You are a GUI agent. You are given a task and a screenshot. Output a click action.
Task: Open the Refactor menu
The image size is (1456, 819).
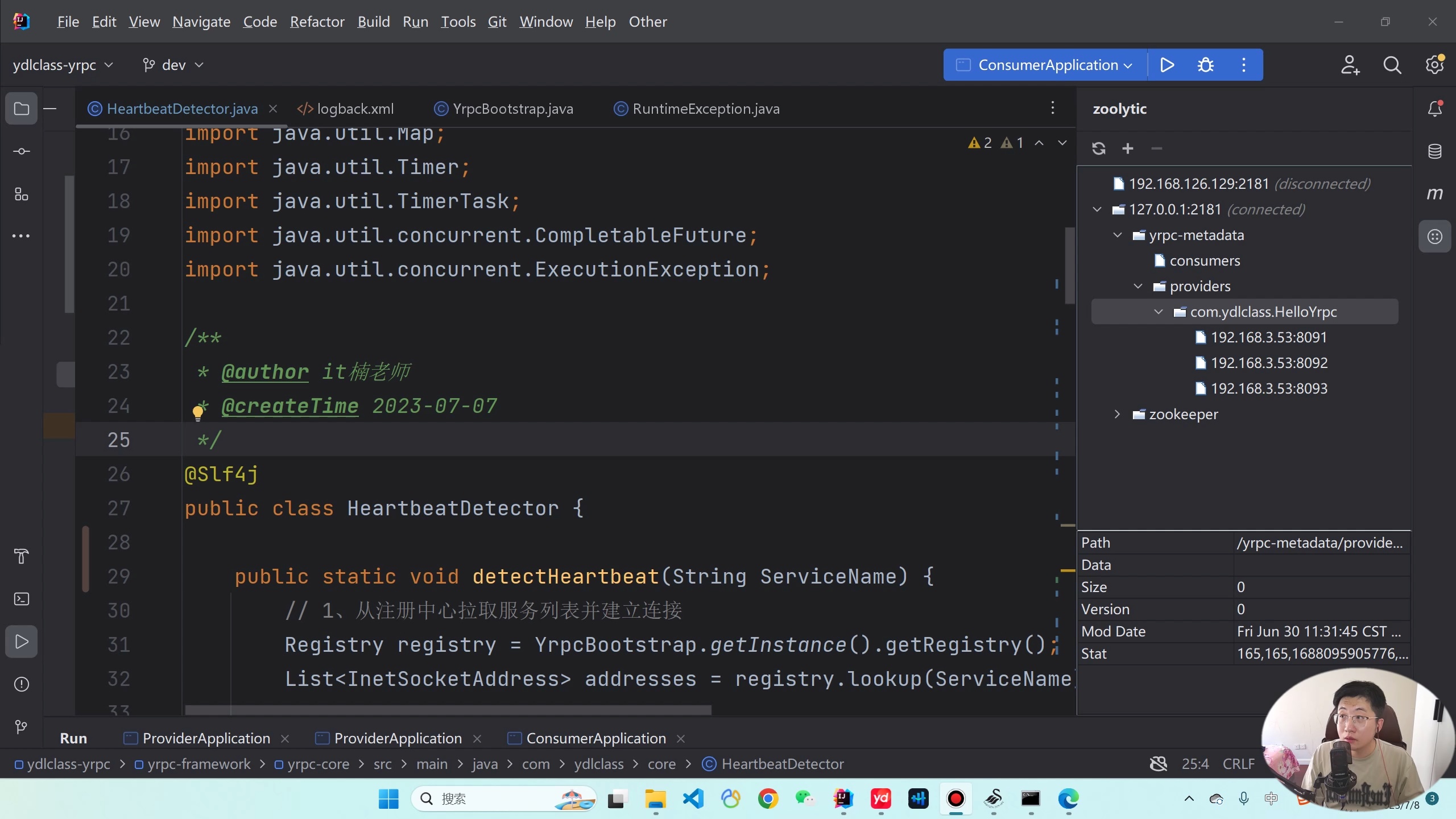[317, 22]
